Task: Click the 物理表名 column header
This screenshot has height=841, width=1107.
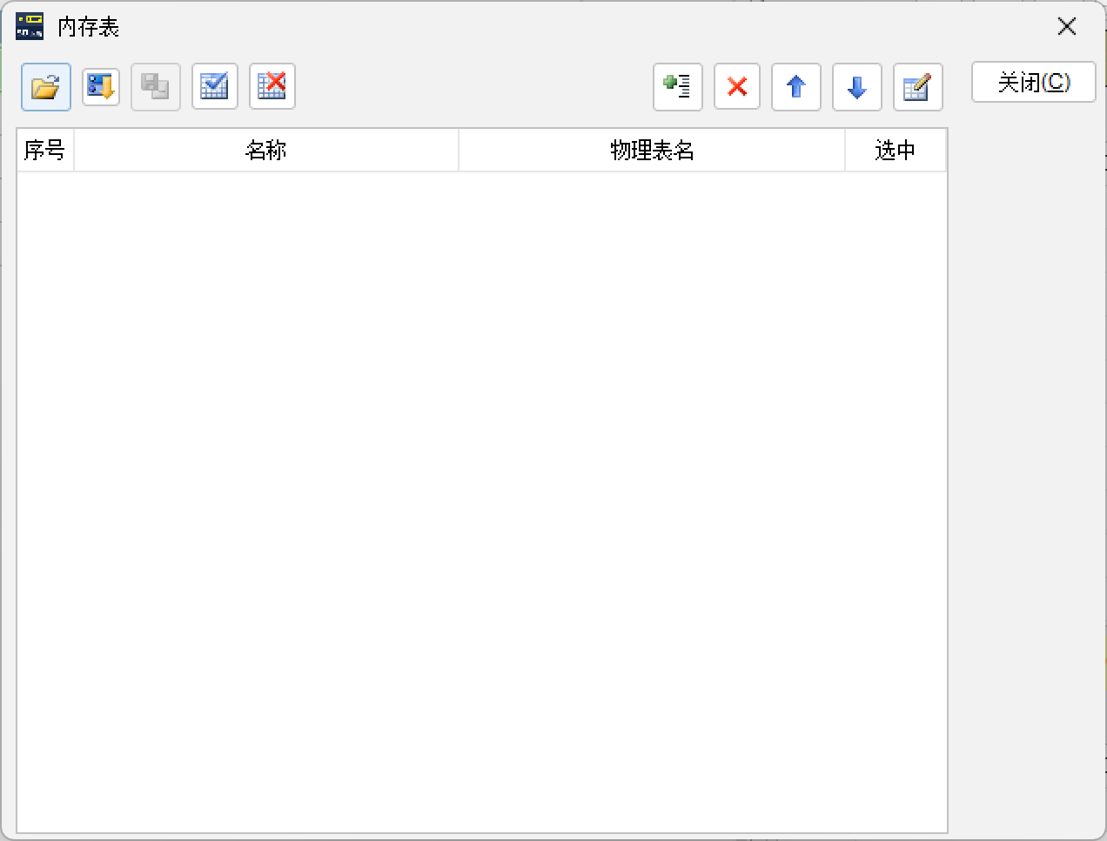Action: click(652, 150)
